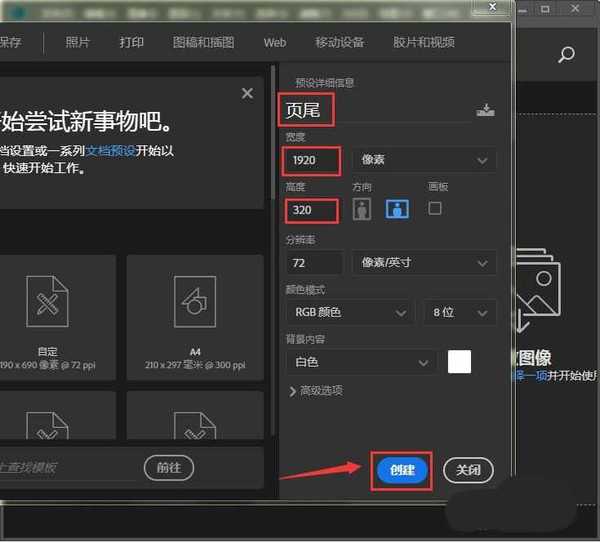Switch to the 移动设备 tab
The image size is (600, 543).
click(x=339, y=43)
